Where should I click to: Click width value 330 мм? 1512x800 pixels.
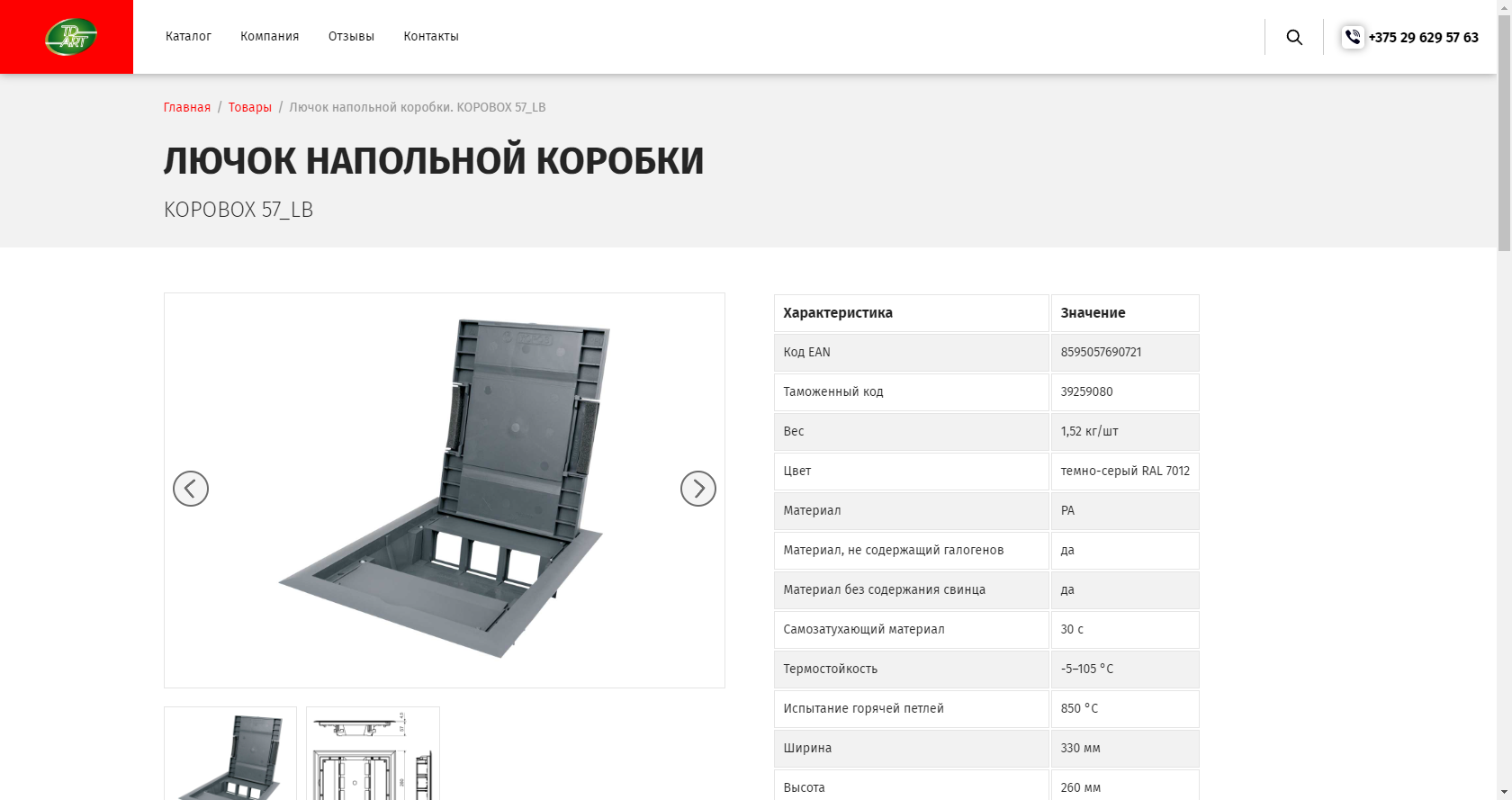(1080, 748)
